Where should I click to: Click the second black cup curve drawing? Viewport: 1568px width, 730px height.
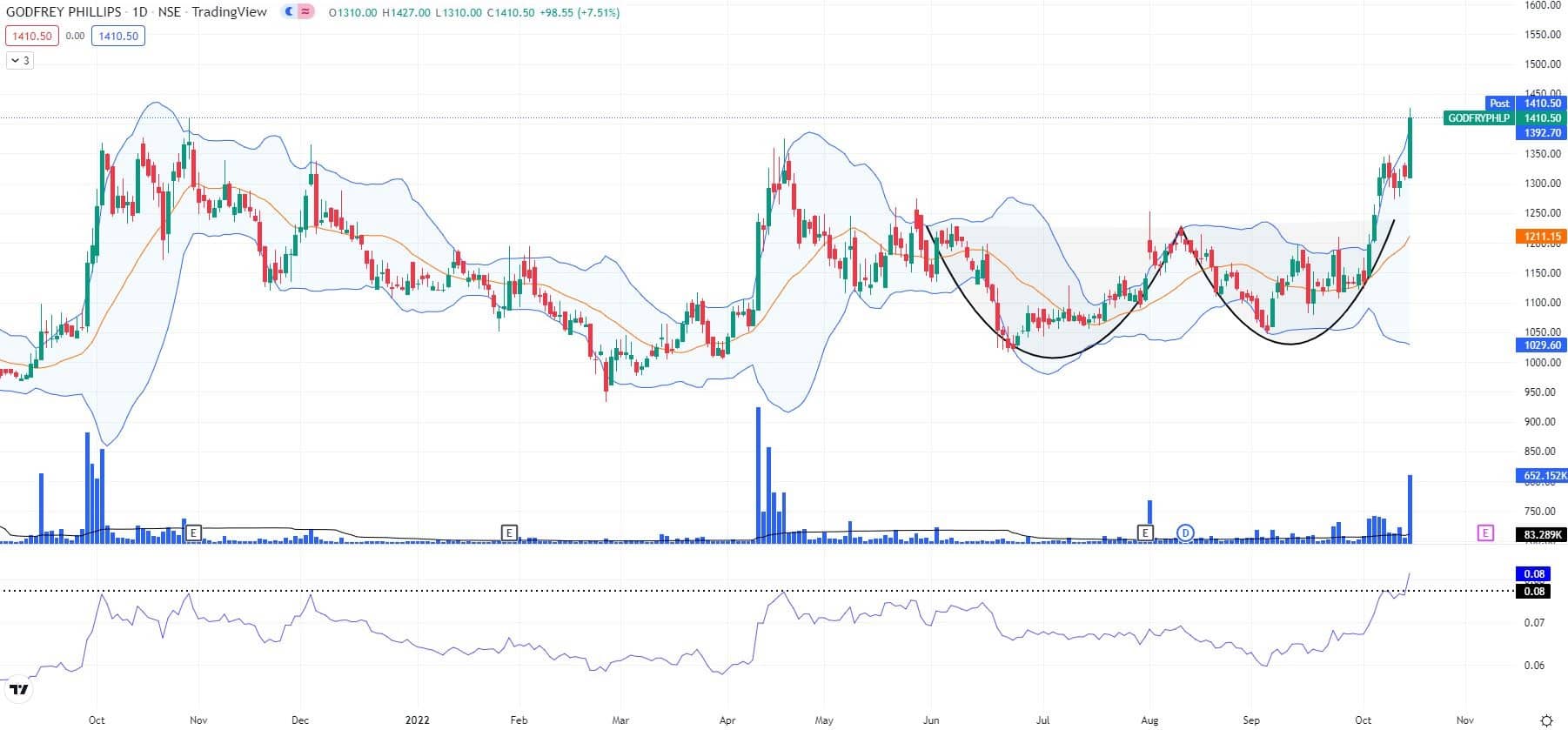tap(1289, 343)
